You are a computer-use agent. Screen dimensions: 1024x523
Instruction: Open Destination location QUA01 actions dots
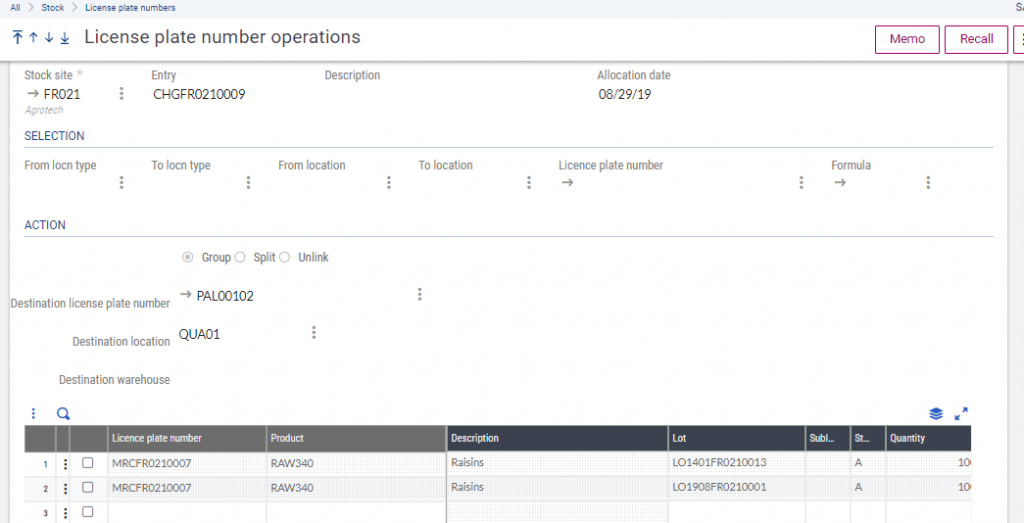point(314,333)
